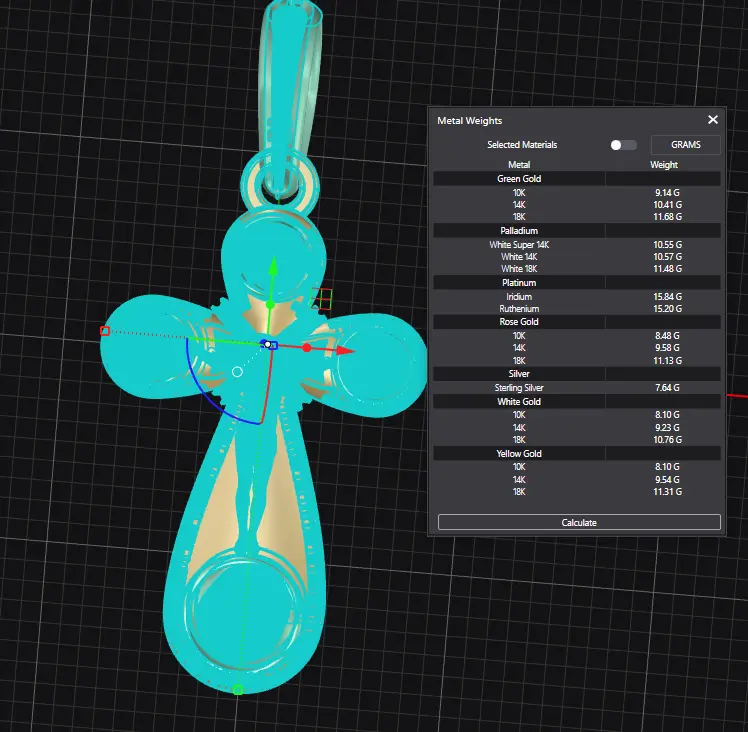
Task: Select the Rose Gold category row
Action: click(x=577, y=322)
